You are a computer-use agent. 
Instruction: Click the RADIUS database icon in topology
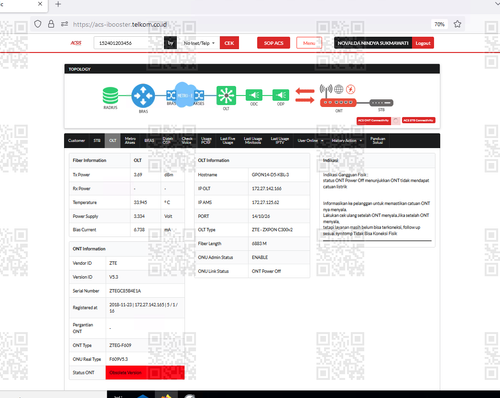[x=110, y=95]
